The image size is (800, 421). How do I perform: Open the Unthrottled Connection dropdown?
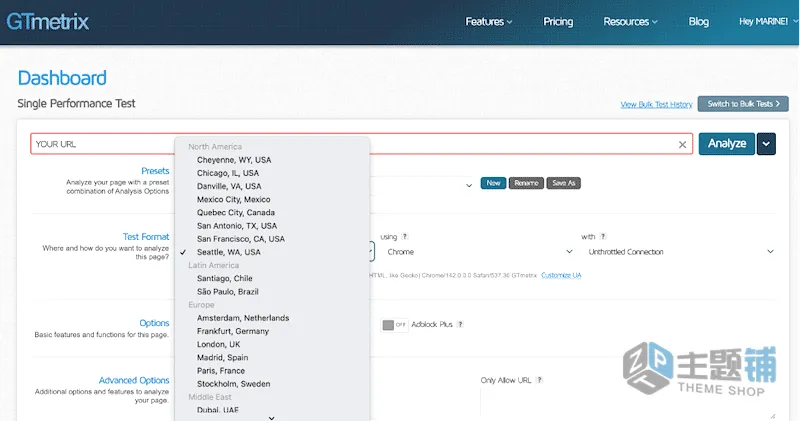pos(680,252)
